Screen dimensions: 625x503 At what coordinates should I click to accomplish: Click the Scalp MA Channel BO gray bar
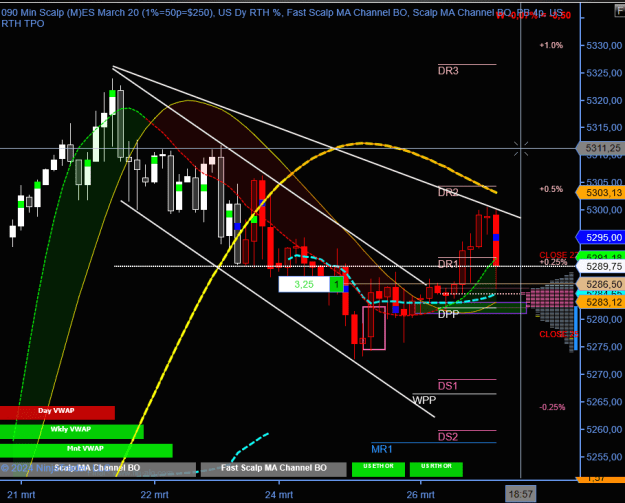click(x=98, y=469)
